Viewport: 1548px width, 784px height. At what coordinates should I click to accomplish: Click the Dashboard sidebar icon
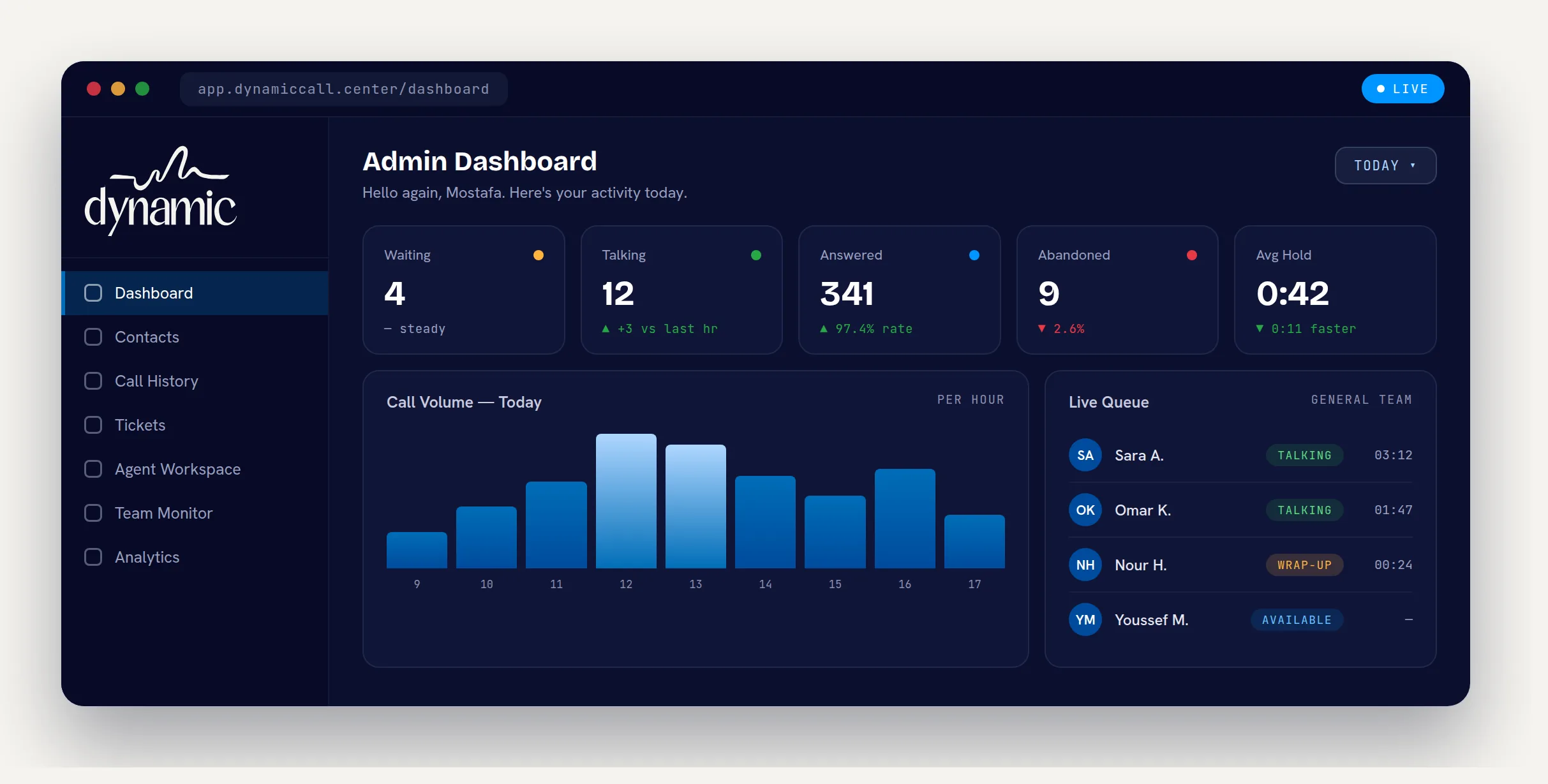[93, 293]
